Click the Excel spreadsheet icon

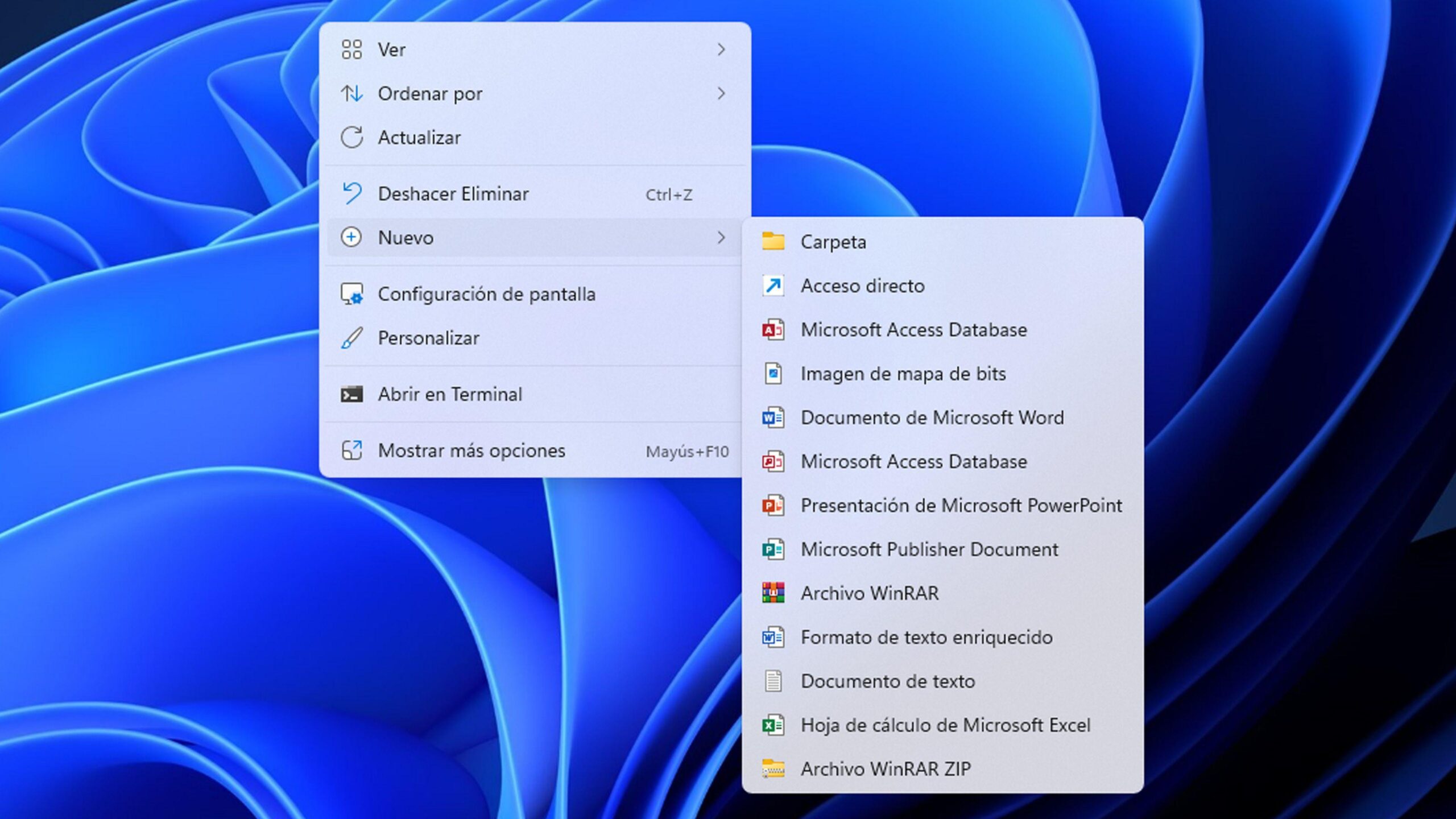[x=773, y=725]
